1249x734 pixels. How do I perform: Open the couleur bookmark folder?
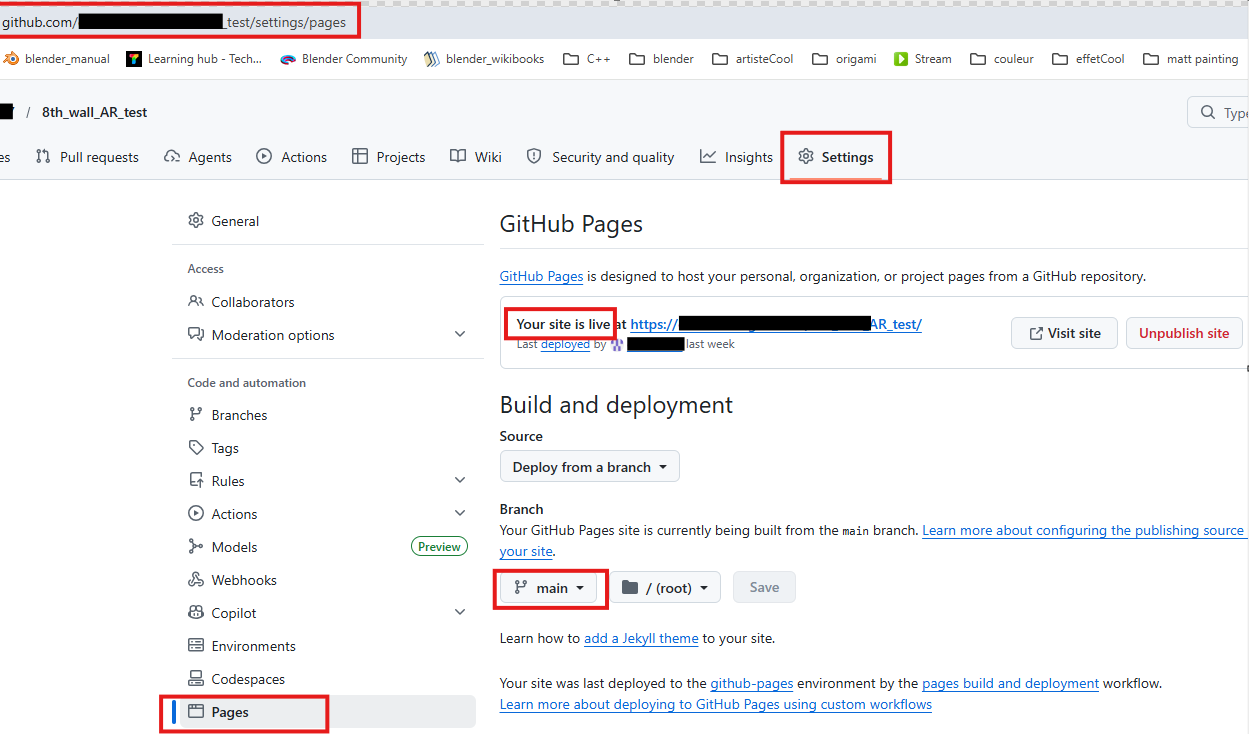pyautogui.click(x=1002, y=59)
